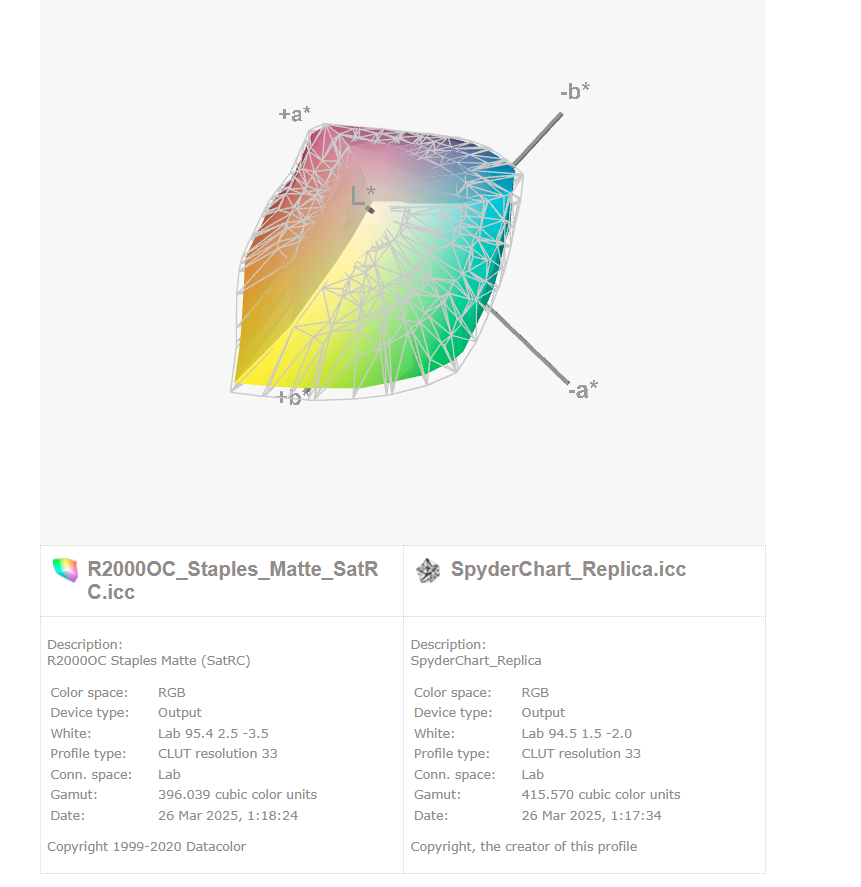Click the 396.039 cubic color units value
Screen dimensions: 861x887
point(237,795)
